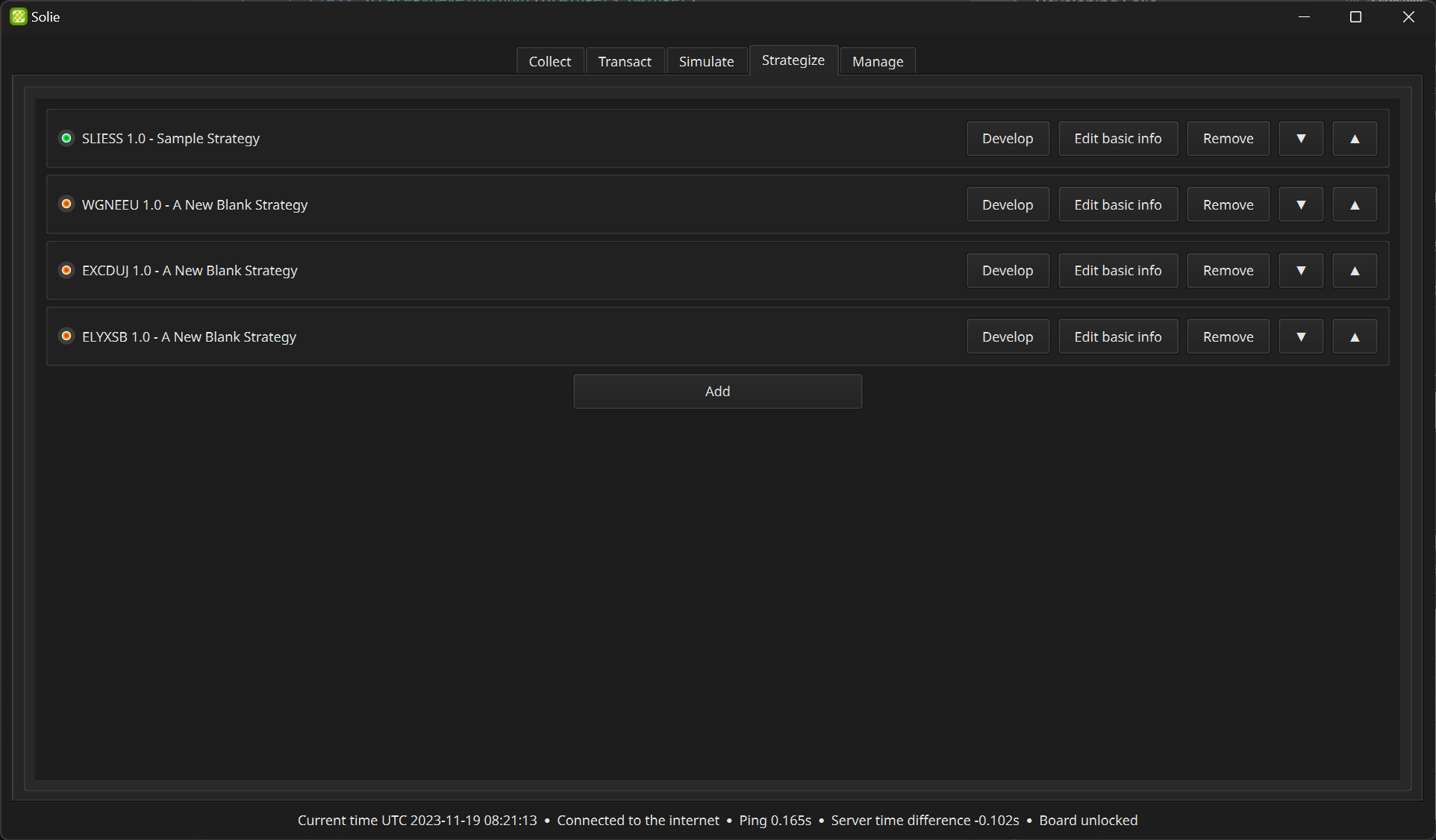Move SLIESS strategy up with arrow
1436x840 pixels.
[1355, 139]
